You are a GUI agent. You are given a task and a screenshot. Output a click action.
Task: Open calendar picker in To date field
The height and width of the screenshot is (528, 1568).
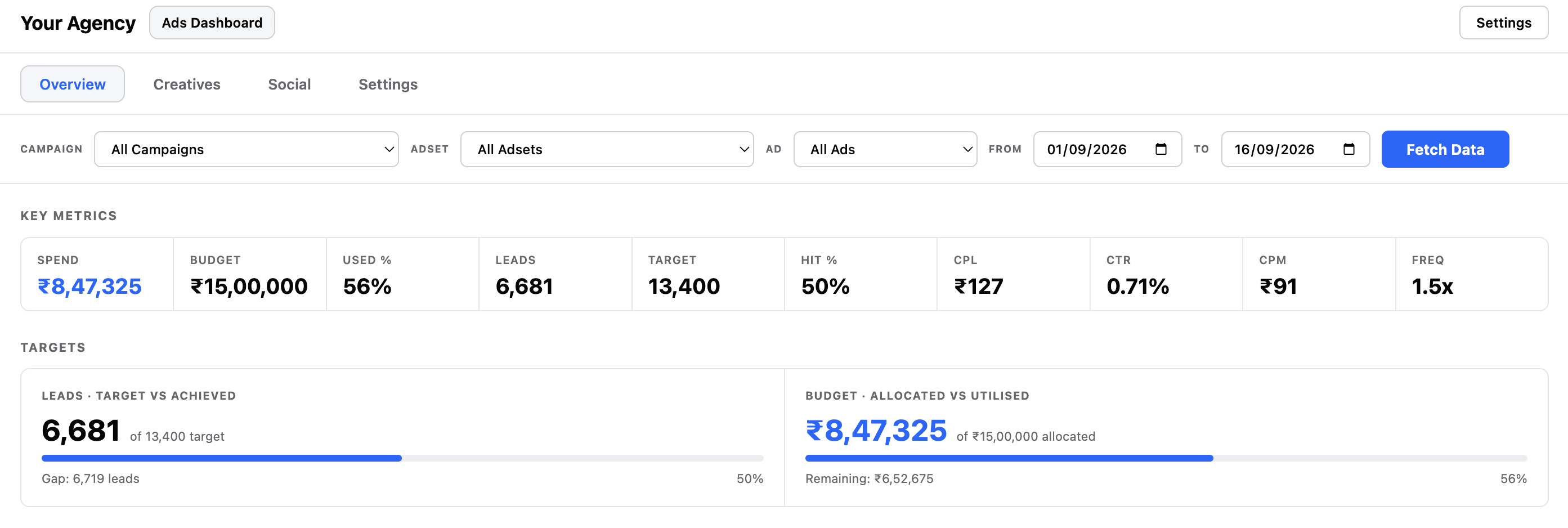point(1349,149)
